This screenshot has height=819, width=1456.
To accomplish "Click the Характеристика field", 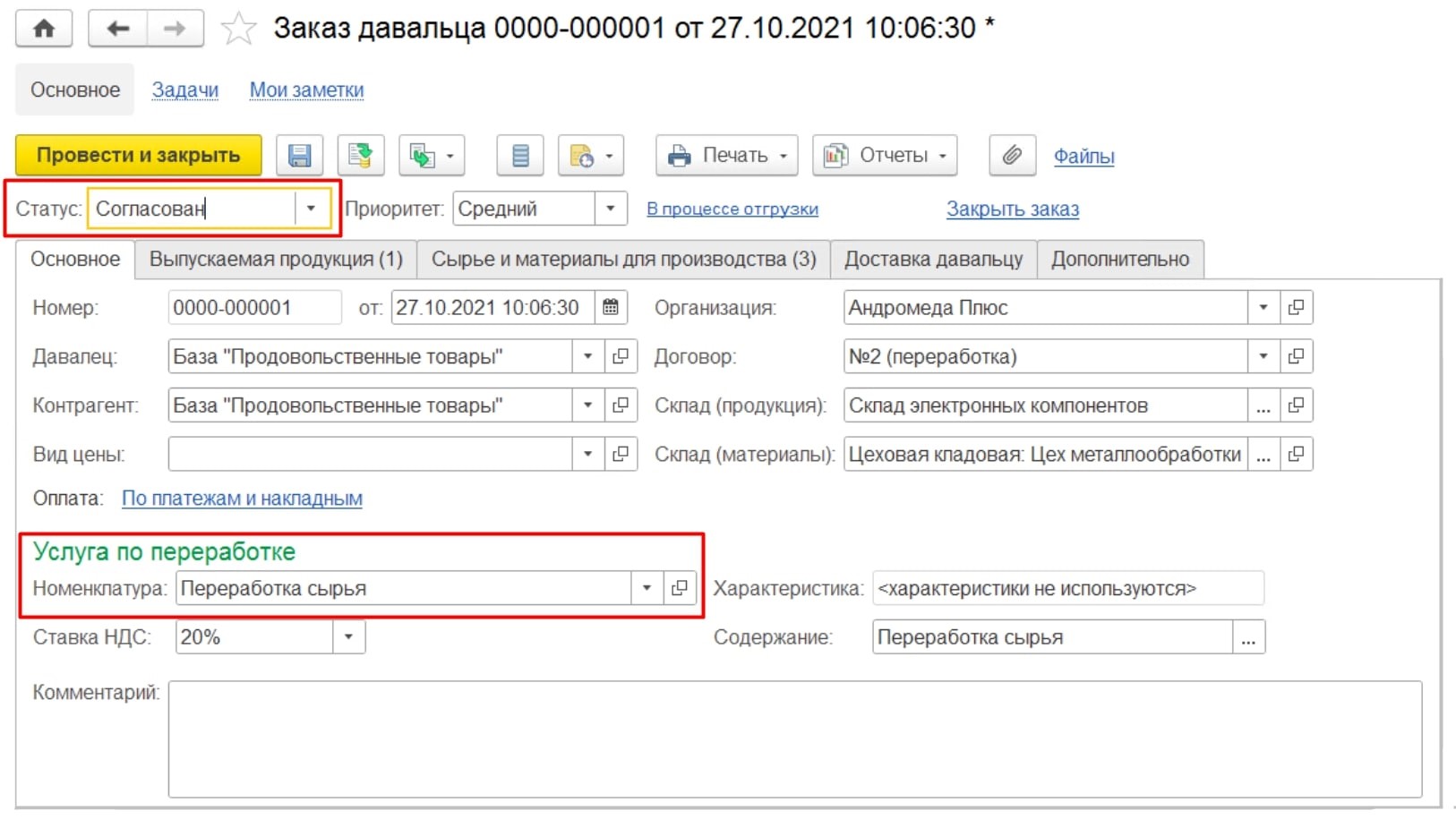I will click(x=1068, y=588).
